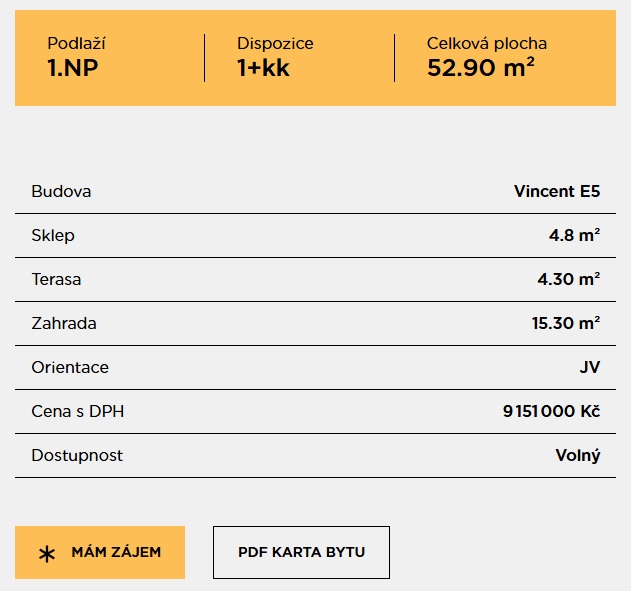Click the Celková plocha label

[486, 44]
